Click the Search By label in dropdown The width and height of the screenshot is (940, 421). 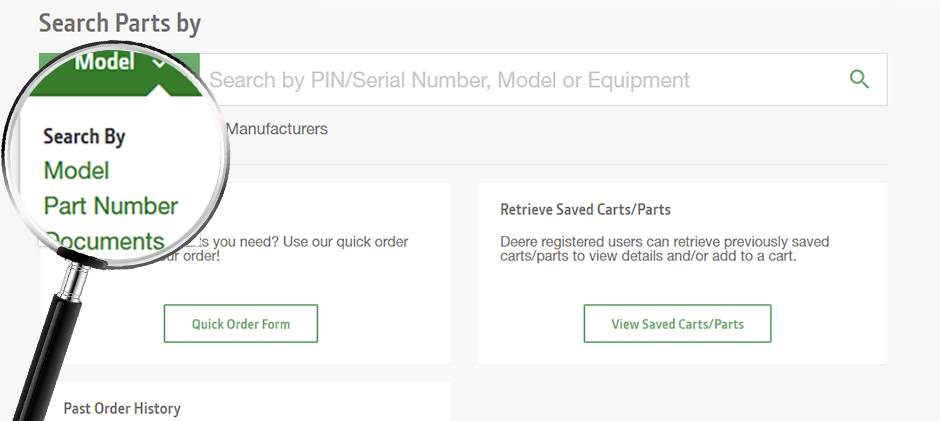pyautogui.click(x=84, y=137)
